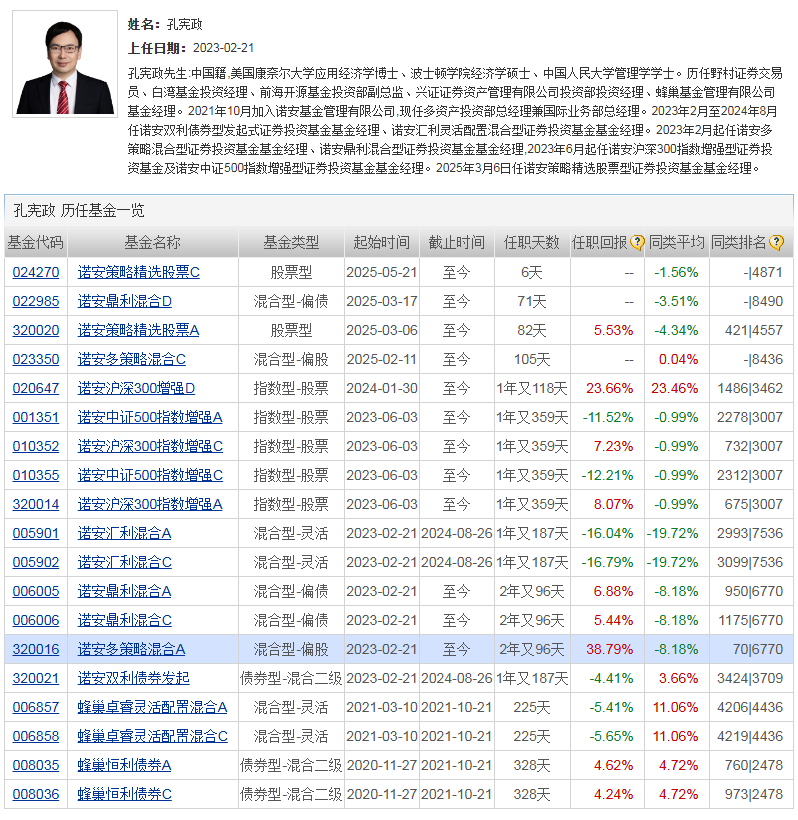Open the 诺安鼎利混合A fund link
The height and width of the screenshot is (820, 798).
[124, 591]
